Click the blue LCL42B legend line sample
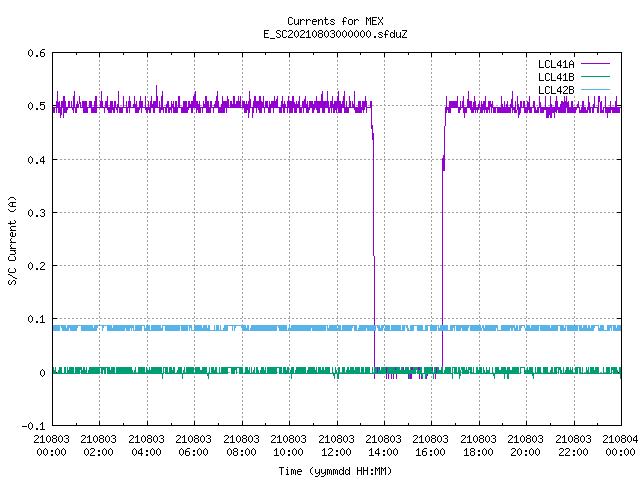Image resolution: width=640 pixels, height=480 pixels. 595,89
